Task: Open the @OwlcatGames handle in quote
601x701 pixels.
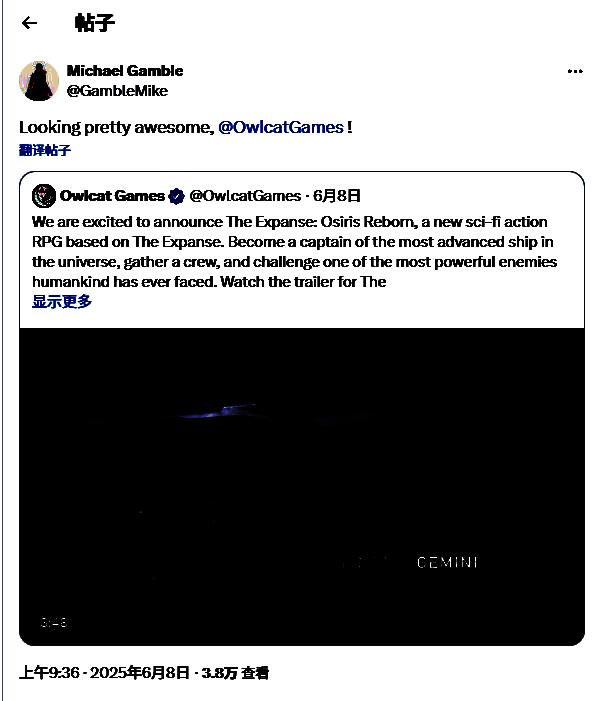Action: [245, 196]
